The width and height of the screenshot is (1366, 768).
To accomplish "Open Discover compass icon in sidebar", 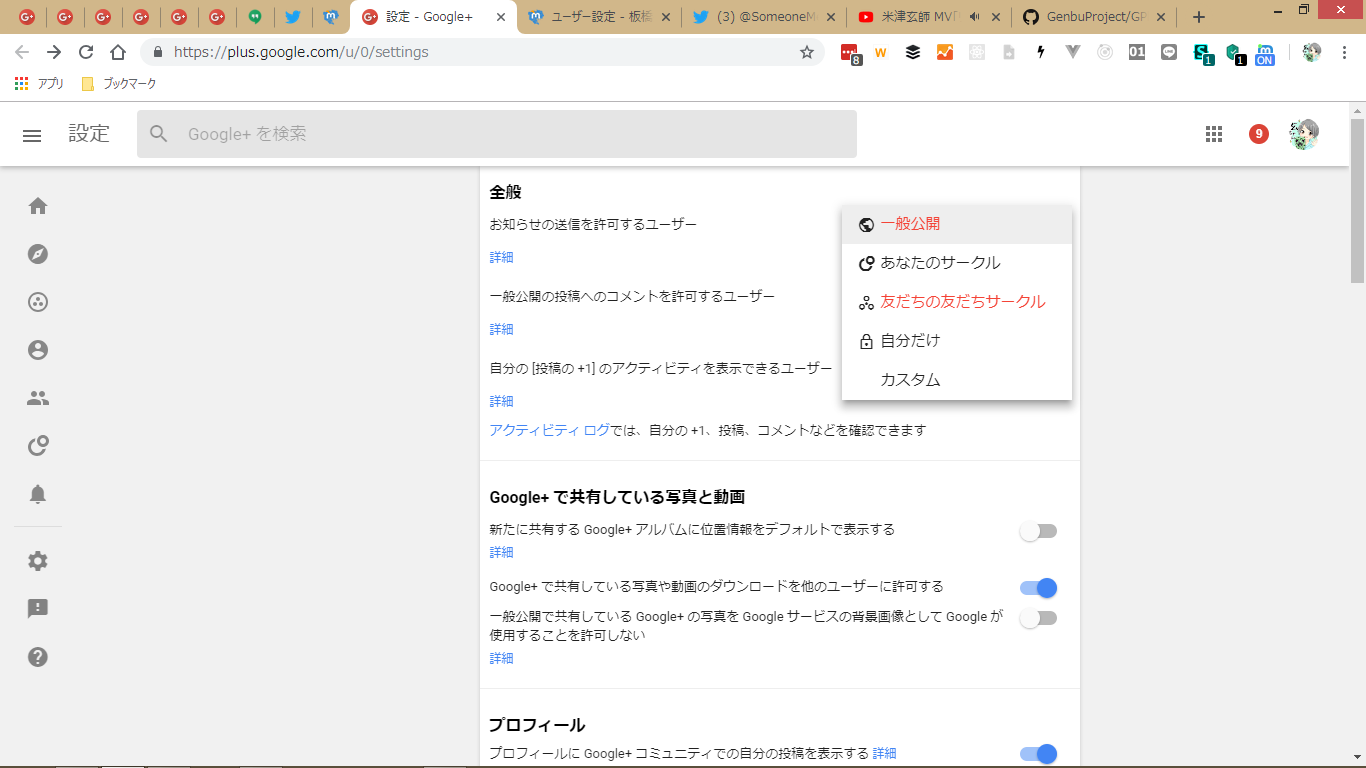I will point(38,254).
